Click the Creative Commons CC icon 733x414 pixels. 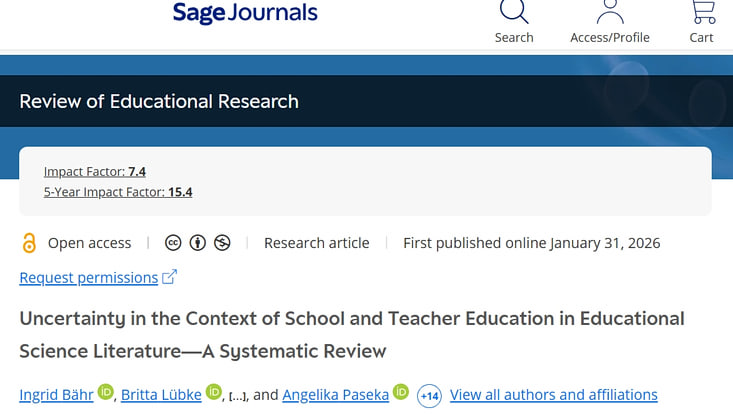click(173, 243)
